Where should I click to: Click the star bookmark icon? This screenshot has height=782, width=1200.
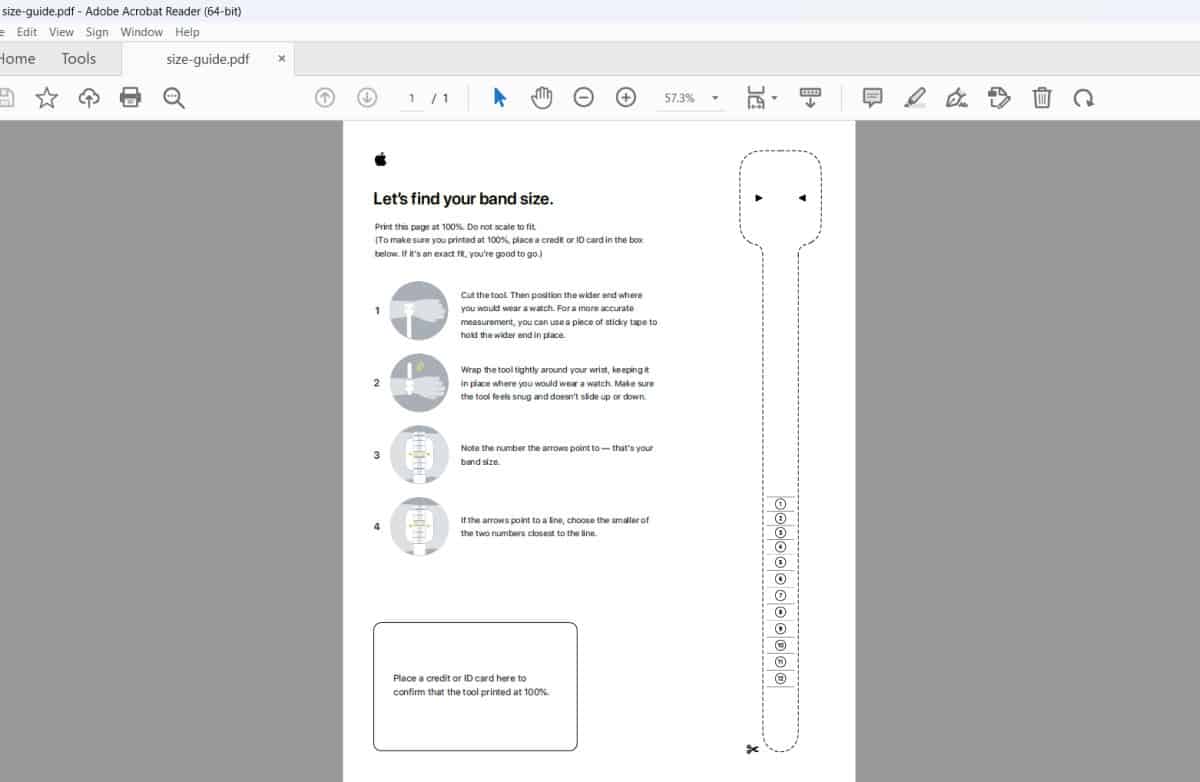point(46,98)
